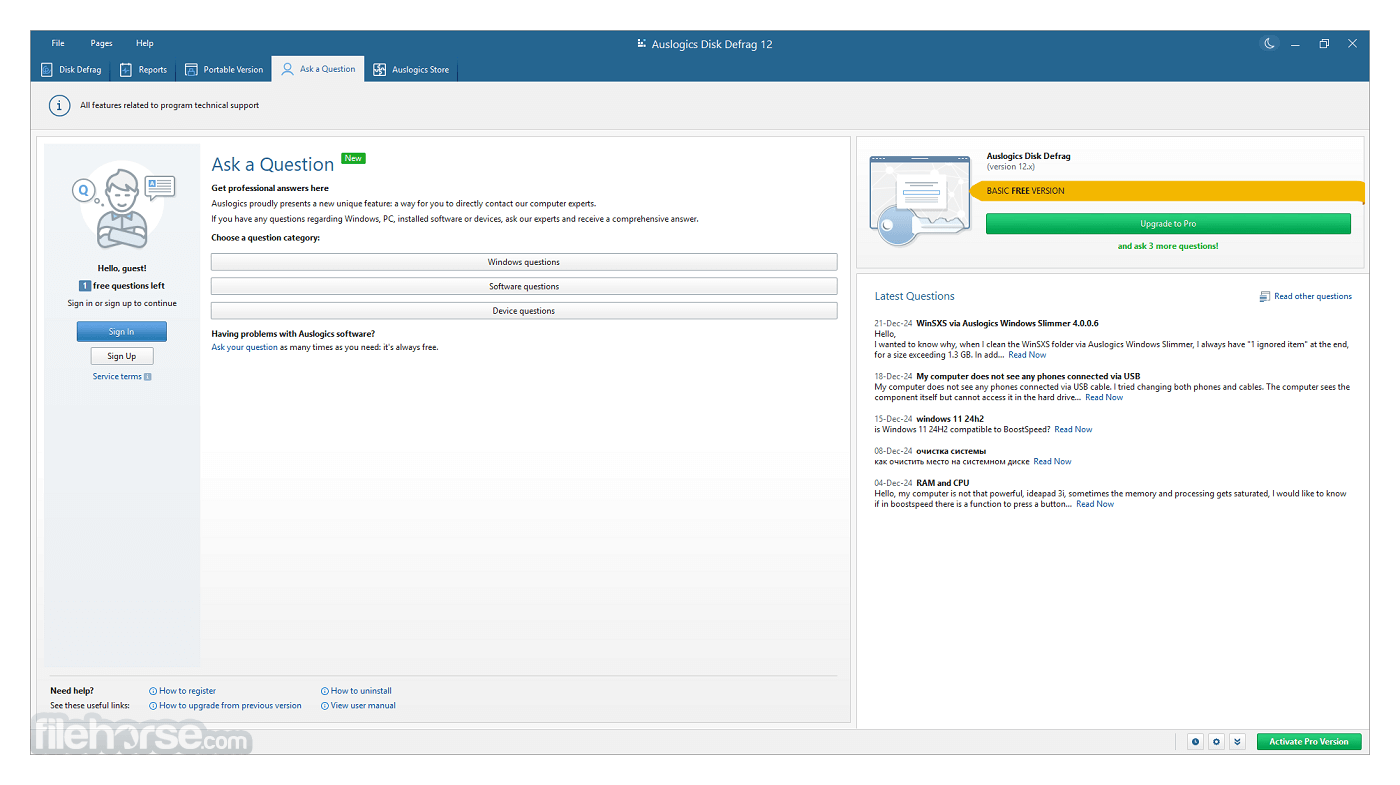Switch to the Reports tab
Image resolution: width=1400 pixels, height=785 pixels.
point(143,70)
